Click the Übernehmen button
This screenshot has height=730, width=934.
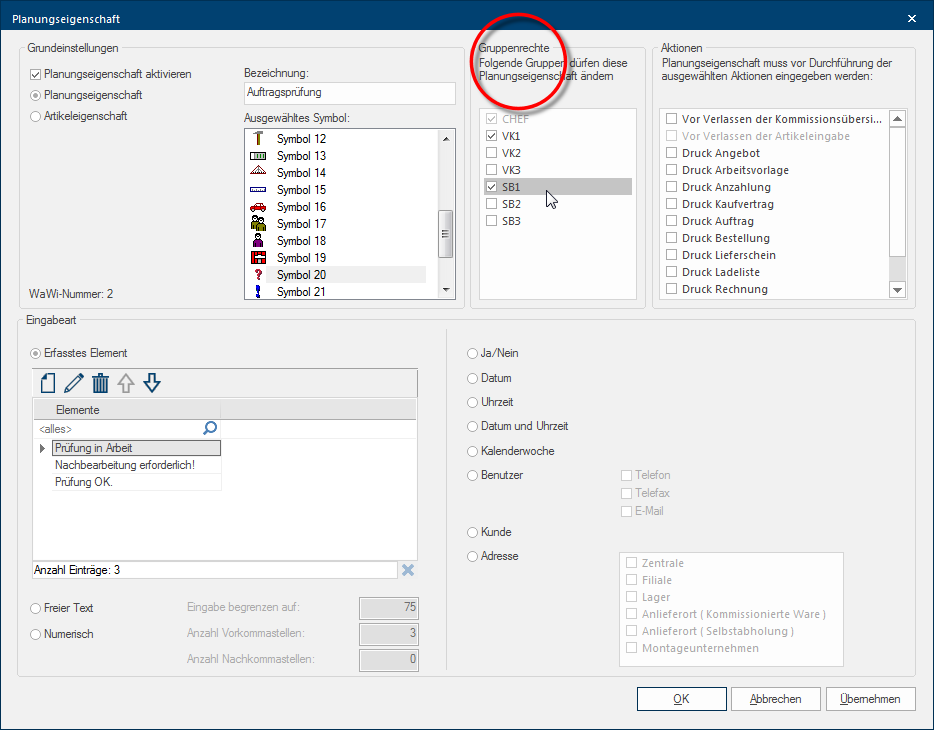tap(871, 699)
